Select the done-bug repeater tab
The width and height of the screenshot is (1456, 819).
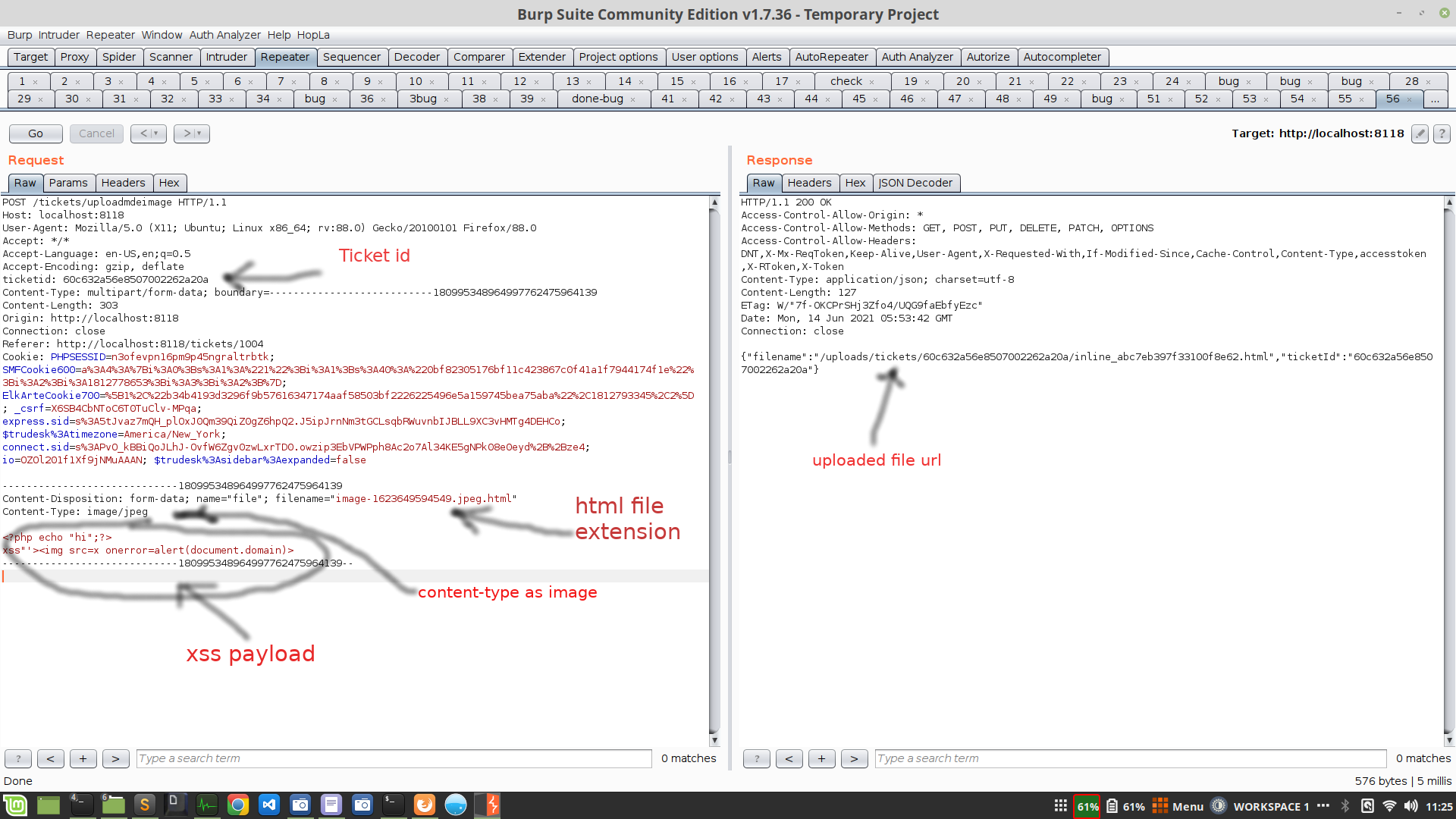[597, 99]
